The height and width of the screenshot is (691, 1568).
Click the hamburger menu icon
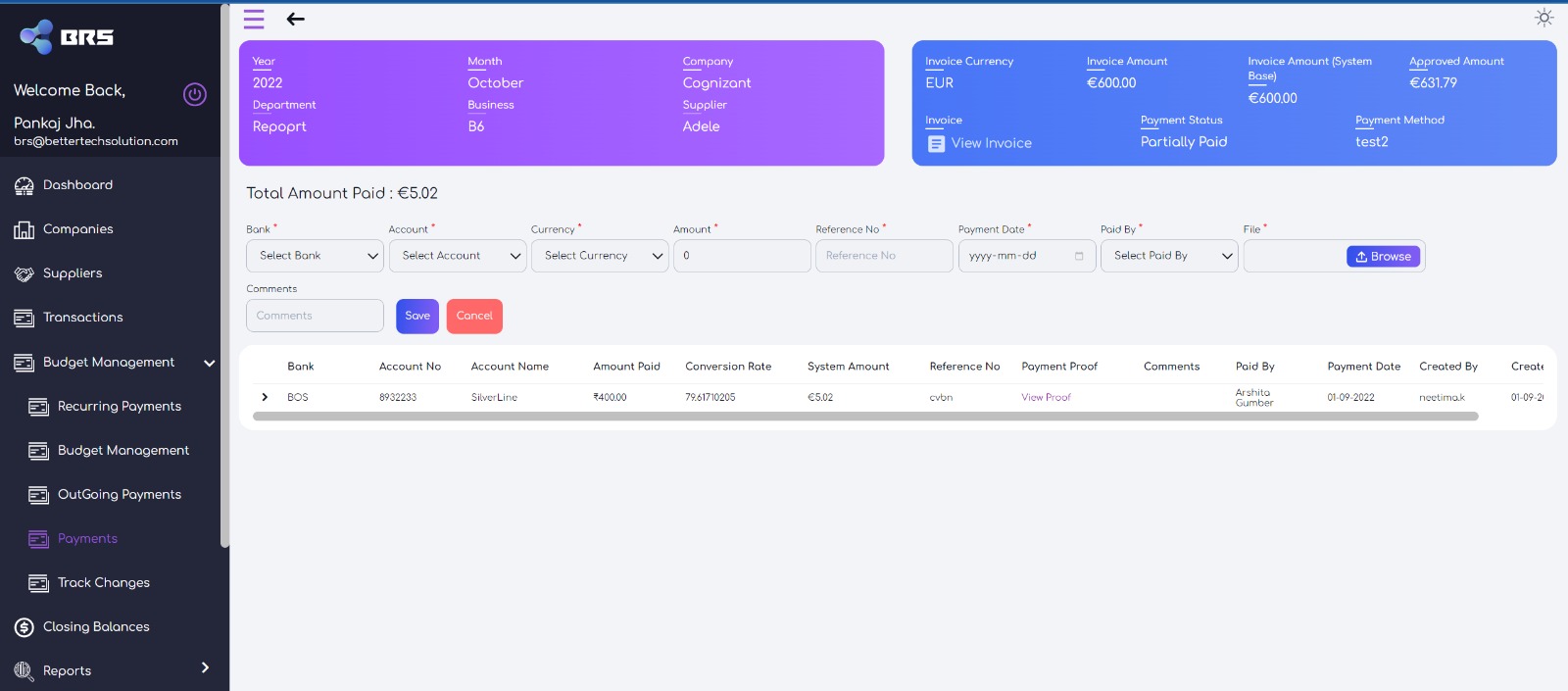(x=254, y=19)
